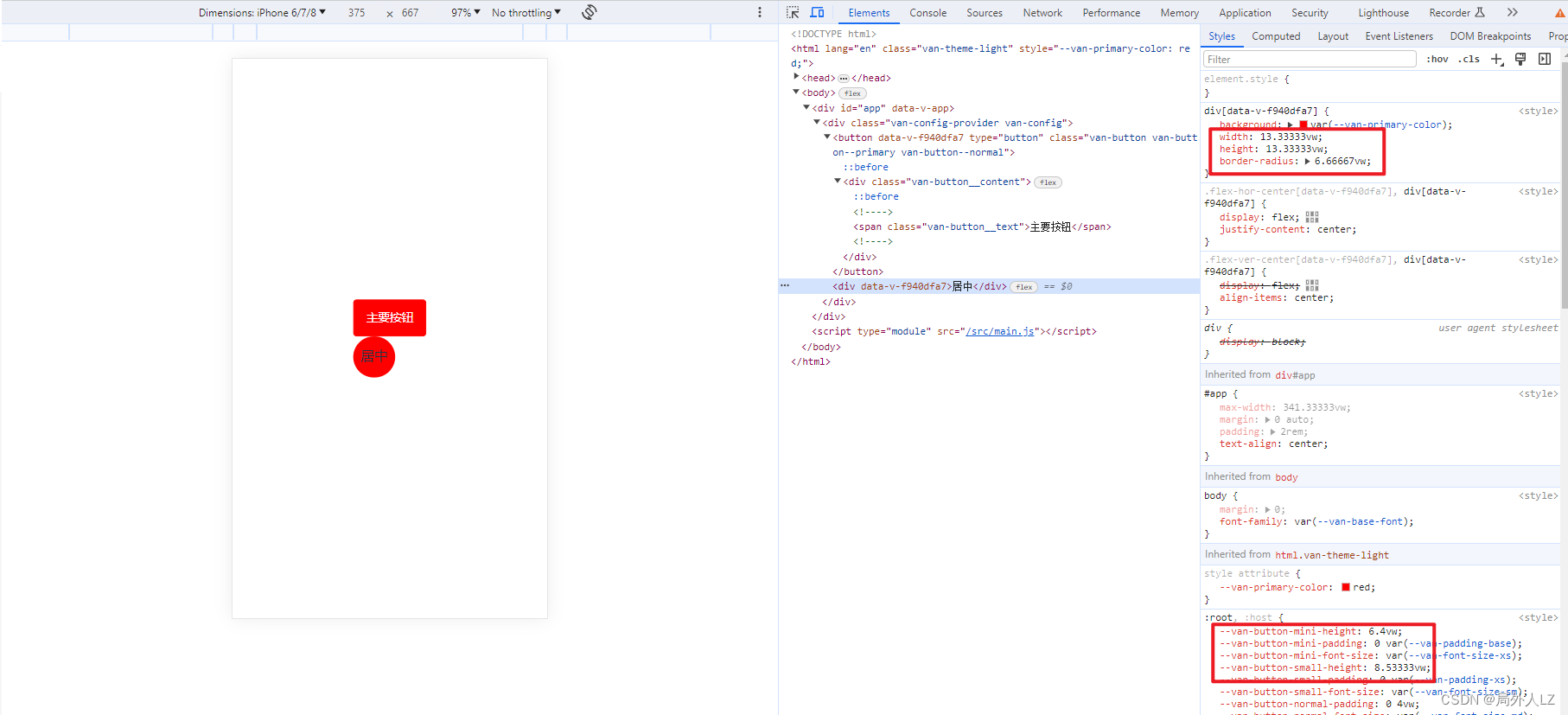
Task: Activate the inspect element picker icon
Action: [x=793, y=12]
